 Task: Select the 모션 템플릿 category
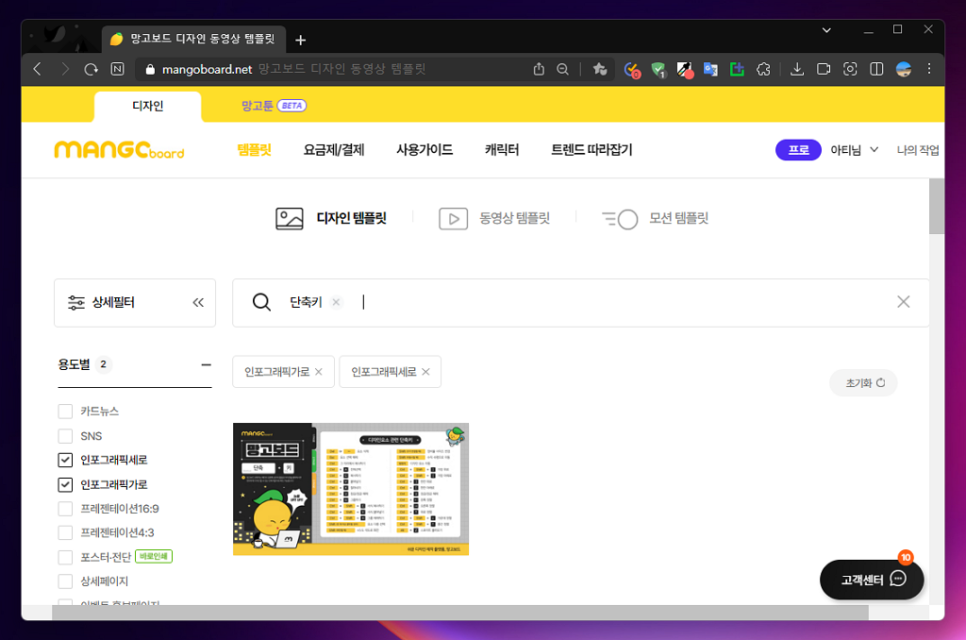click(655, 219)
